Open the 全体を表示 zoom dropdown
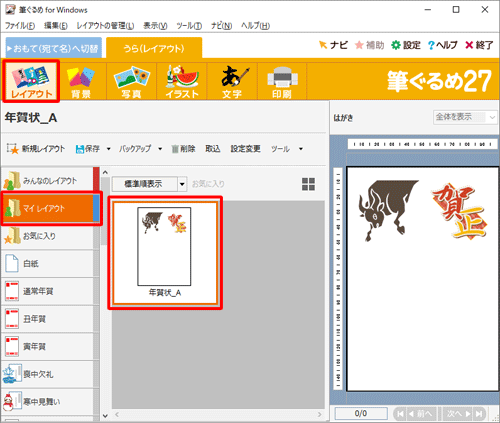 [465, 117]
